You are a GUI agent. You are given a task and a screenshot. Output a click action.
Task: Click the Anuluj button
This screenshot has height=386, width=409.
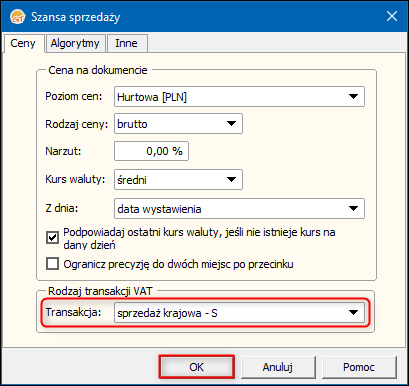[x=278, y=367]
